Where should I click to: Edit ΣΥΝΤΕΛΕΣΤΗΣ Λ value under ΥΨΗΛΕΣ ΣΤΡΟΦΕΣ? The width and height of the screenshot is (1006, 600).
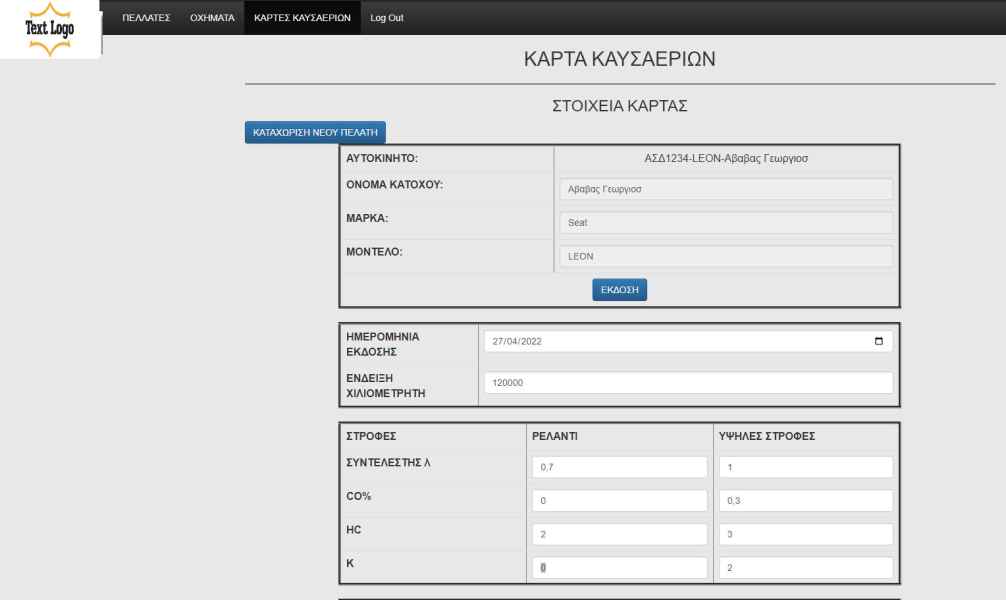[805, 467]
